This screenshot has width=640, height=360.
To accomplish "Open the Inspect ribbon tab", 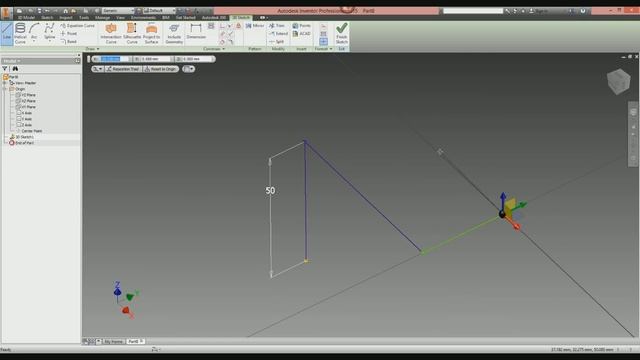I will 66,18.
